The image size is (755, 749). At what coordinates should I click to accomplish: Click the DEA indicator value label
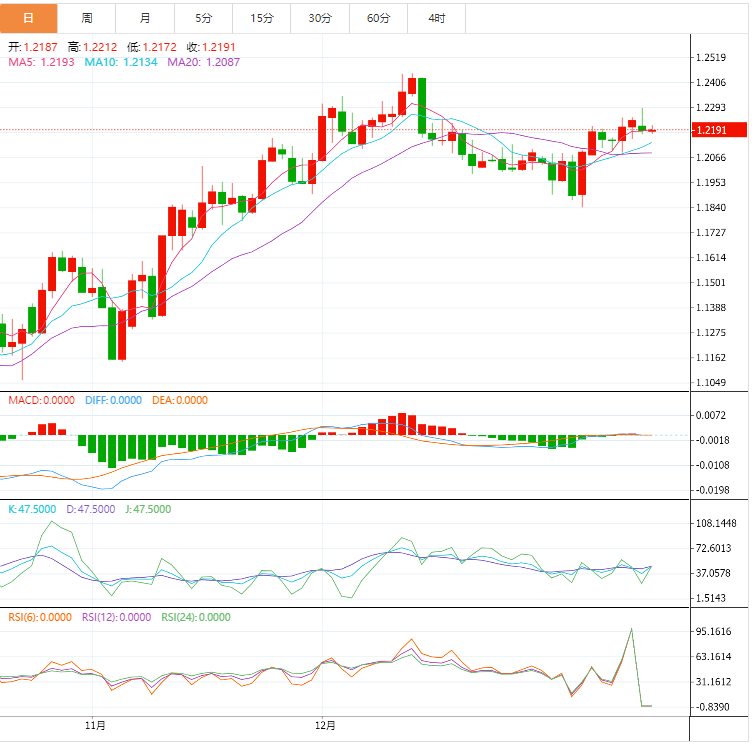click(x=180, y=400)
